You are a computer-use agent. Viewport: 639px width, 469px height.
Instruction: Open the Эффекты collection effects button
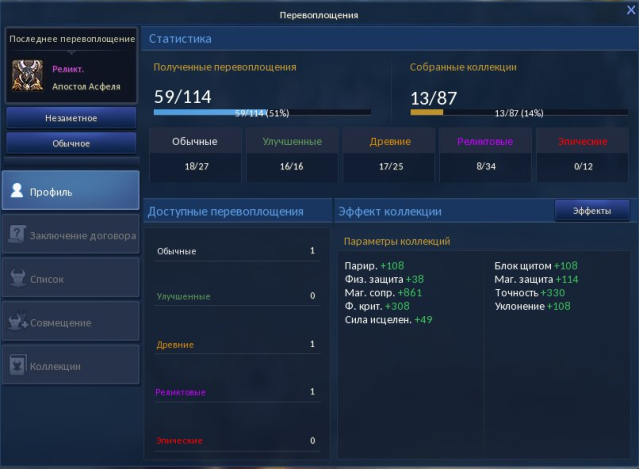[592, 211]
